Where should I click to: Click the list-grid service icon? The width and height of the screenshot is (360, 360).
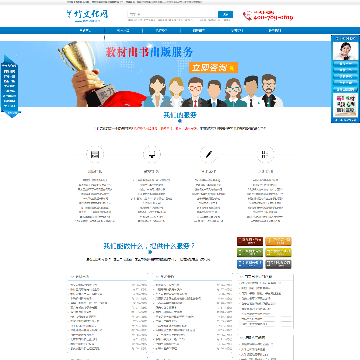[265, 154]
